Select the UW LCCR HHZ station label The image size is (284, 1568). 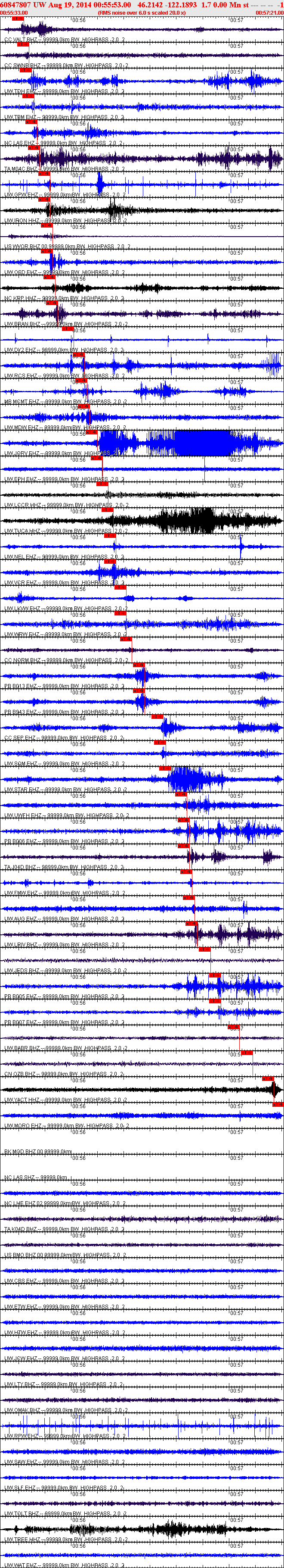[66, 505]
